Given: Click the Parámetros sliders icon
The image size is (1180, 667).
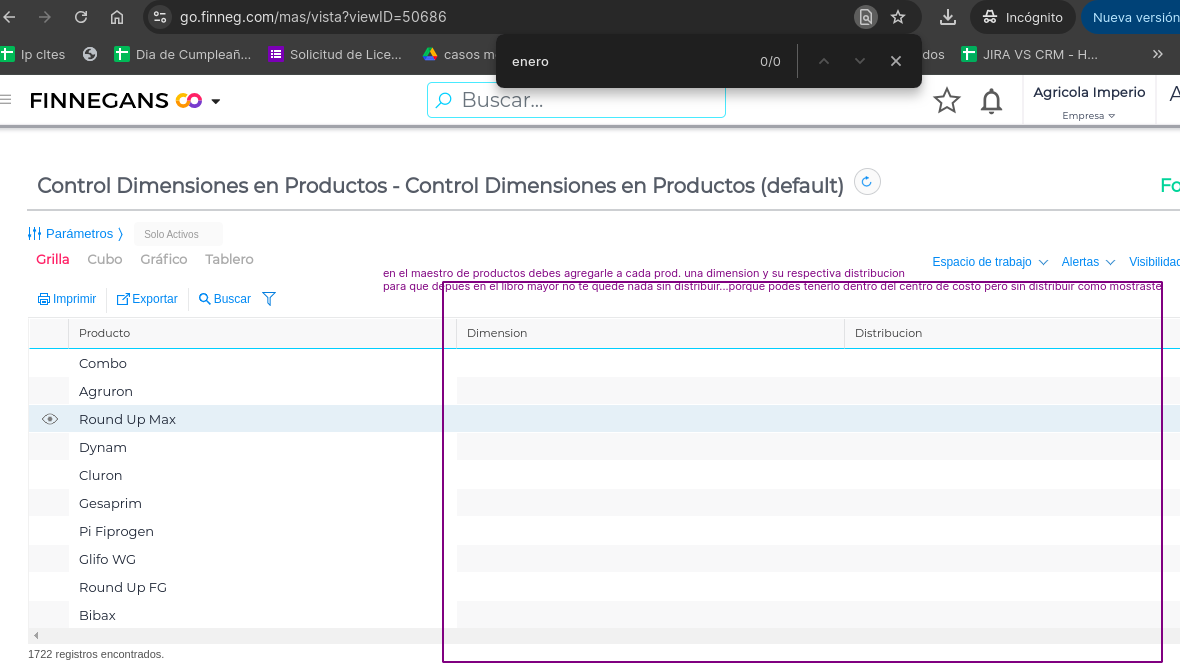Looking at the screenshot, I should coord(35,233).
